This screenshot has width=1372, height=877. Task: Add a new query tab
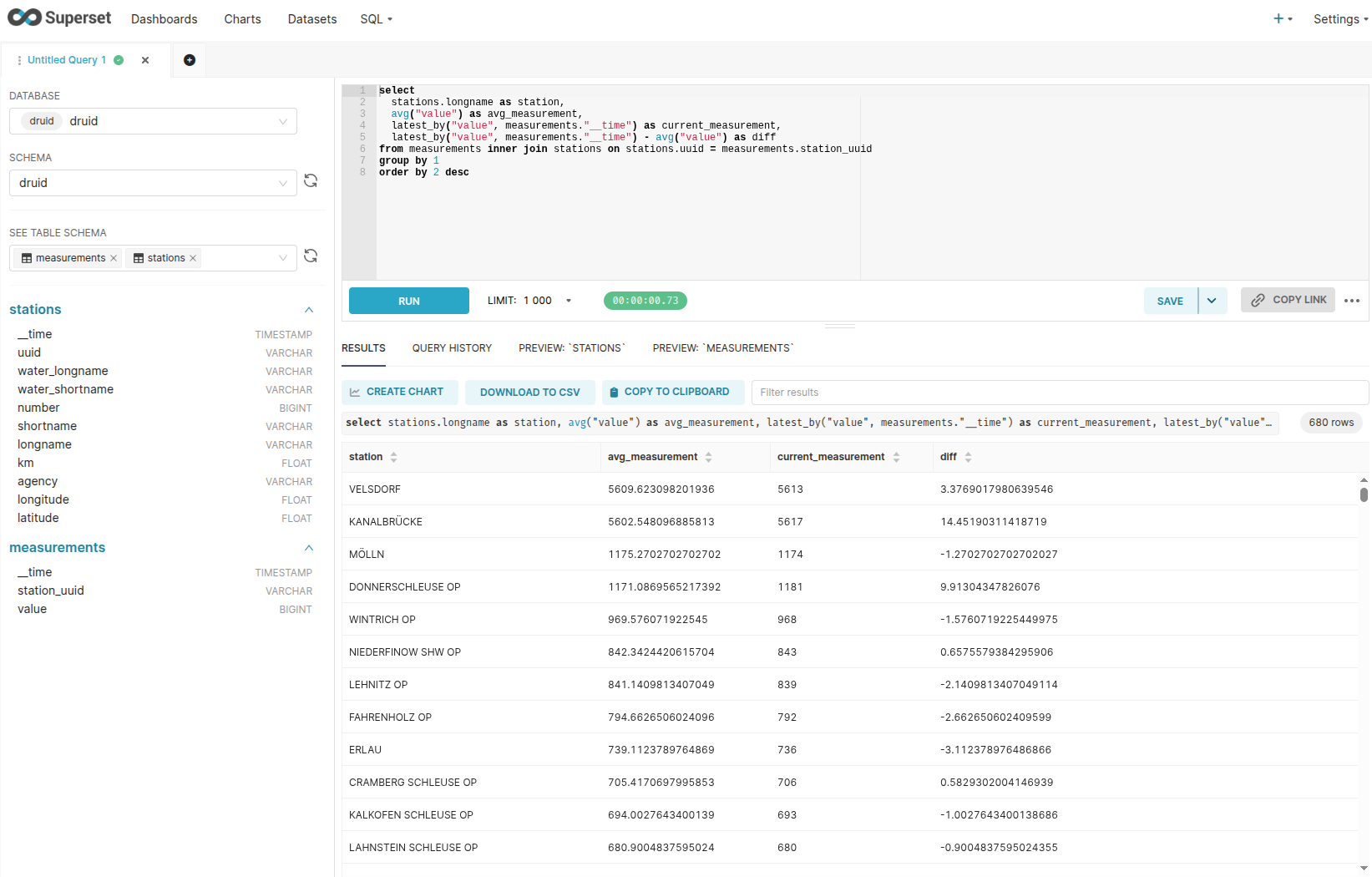coord(190,60)
